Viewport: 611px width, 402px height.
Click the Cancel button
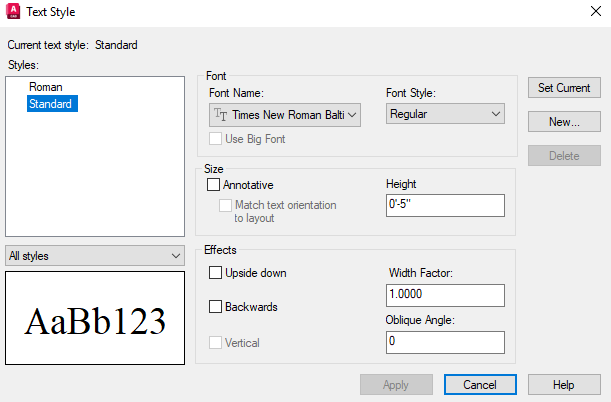click(480, 385)
